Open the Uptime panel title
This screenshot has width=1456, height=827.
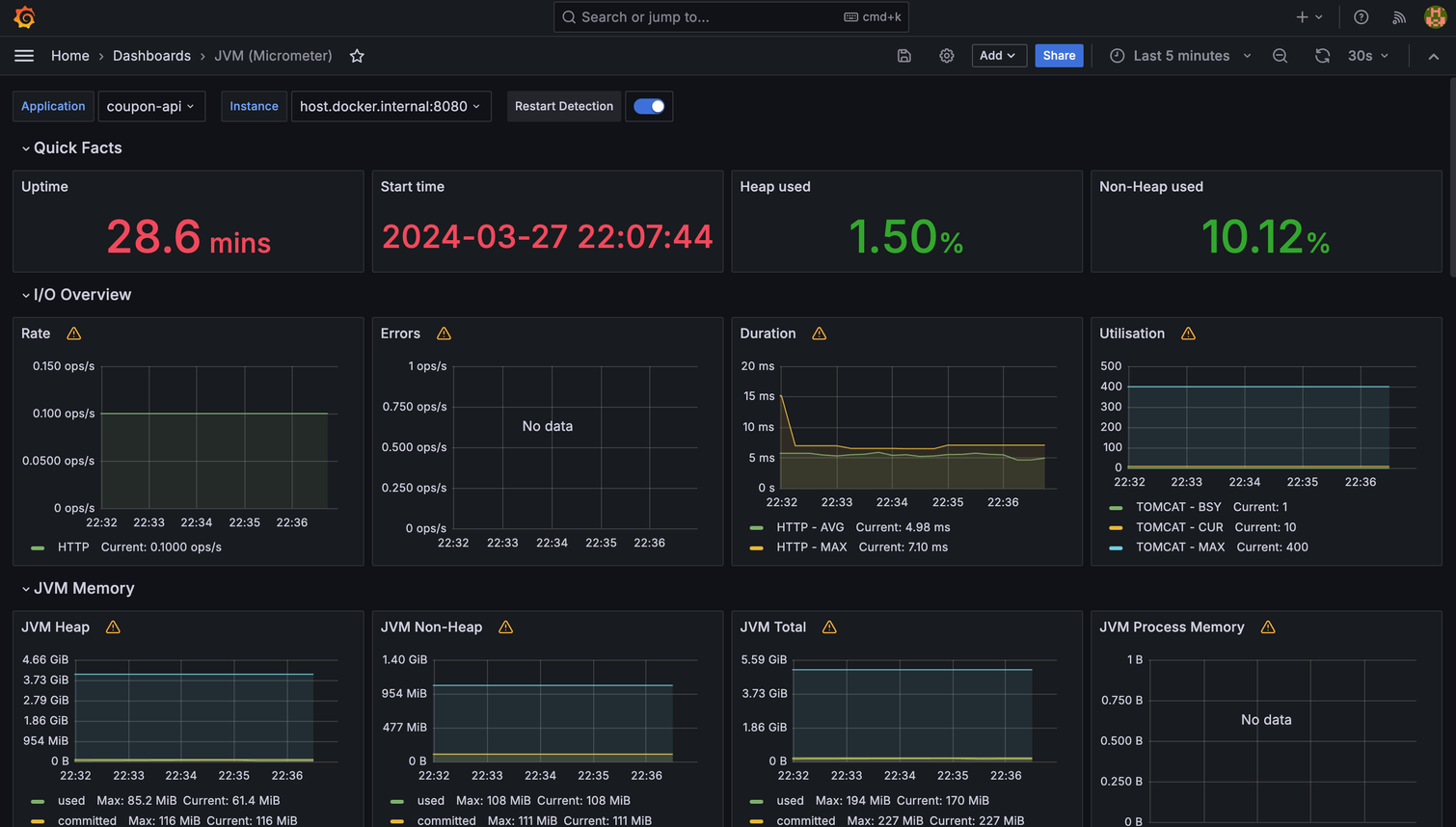tap(44, 187)
